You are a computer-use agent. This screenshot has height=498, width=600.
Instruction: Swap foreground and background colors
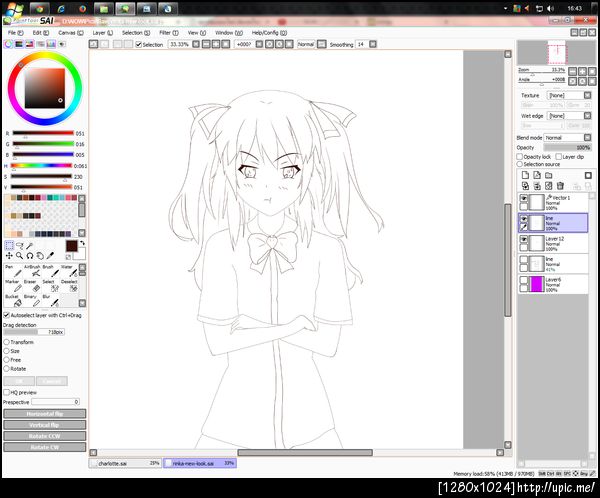tap(82, 243)
